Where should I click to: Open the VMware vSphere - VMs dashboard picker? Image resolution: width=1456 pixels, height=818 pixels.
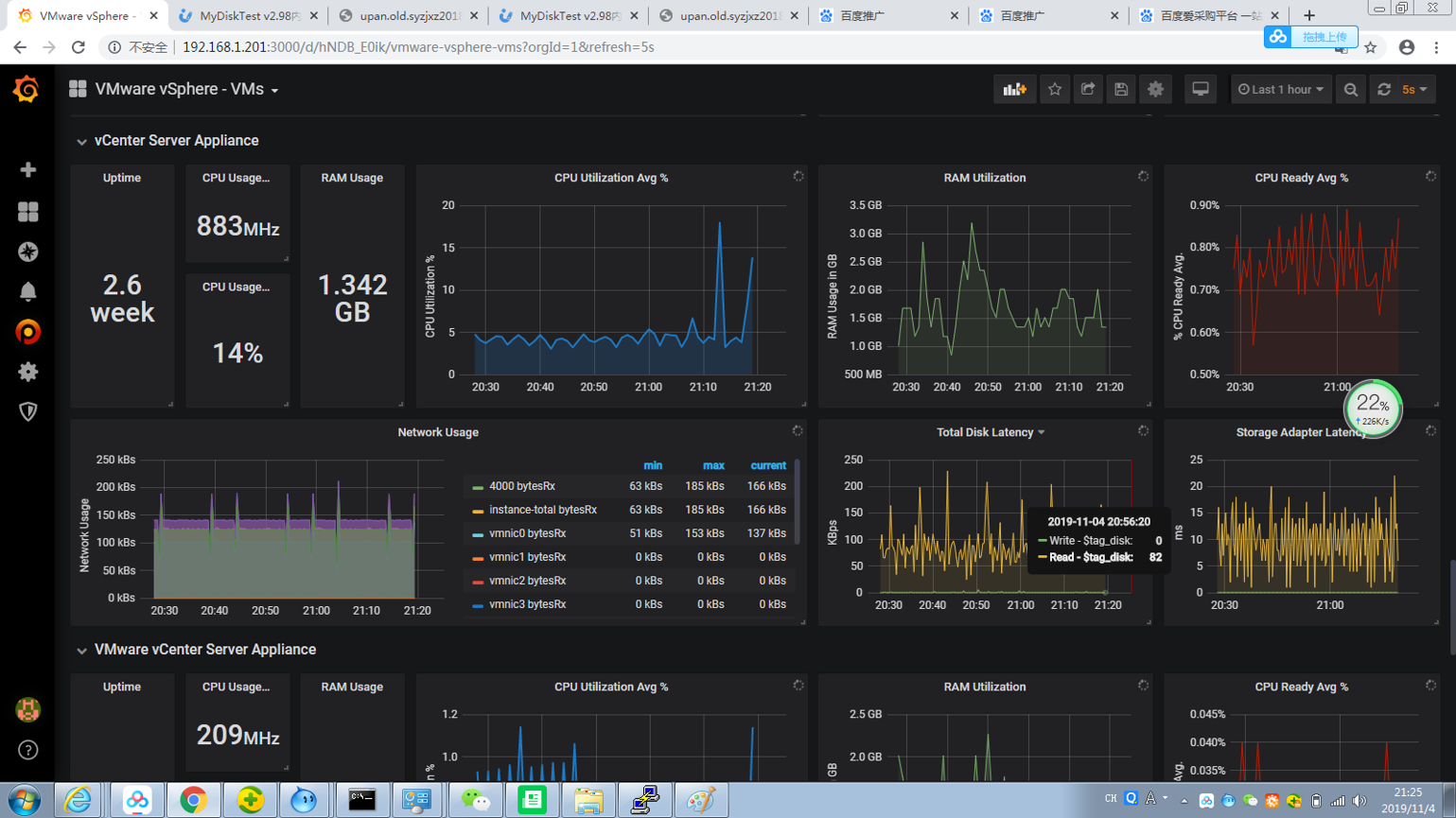coord(186,89)
